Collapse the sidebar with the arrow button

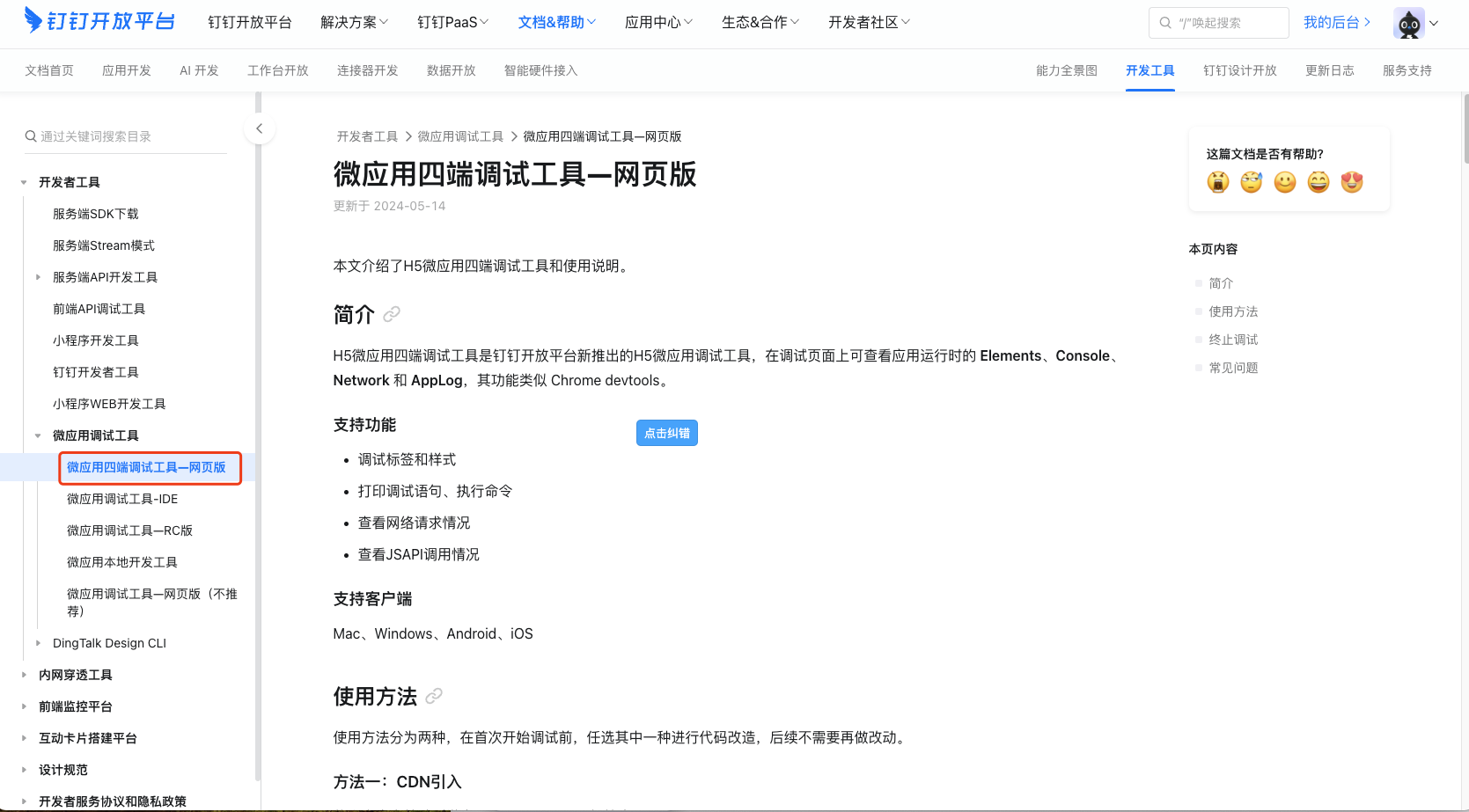click(259, 128)
